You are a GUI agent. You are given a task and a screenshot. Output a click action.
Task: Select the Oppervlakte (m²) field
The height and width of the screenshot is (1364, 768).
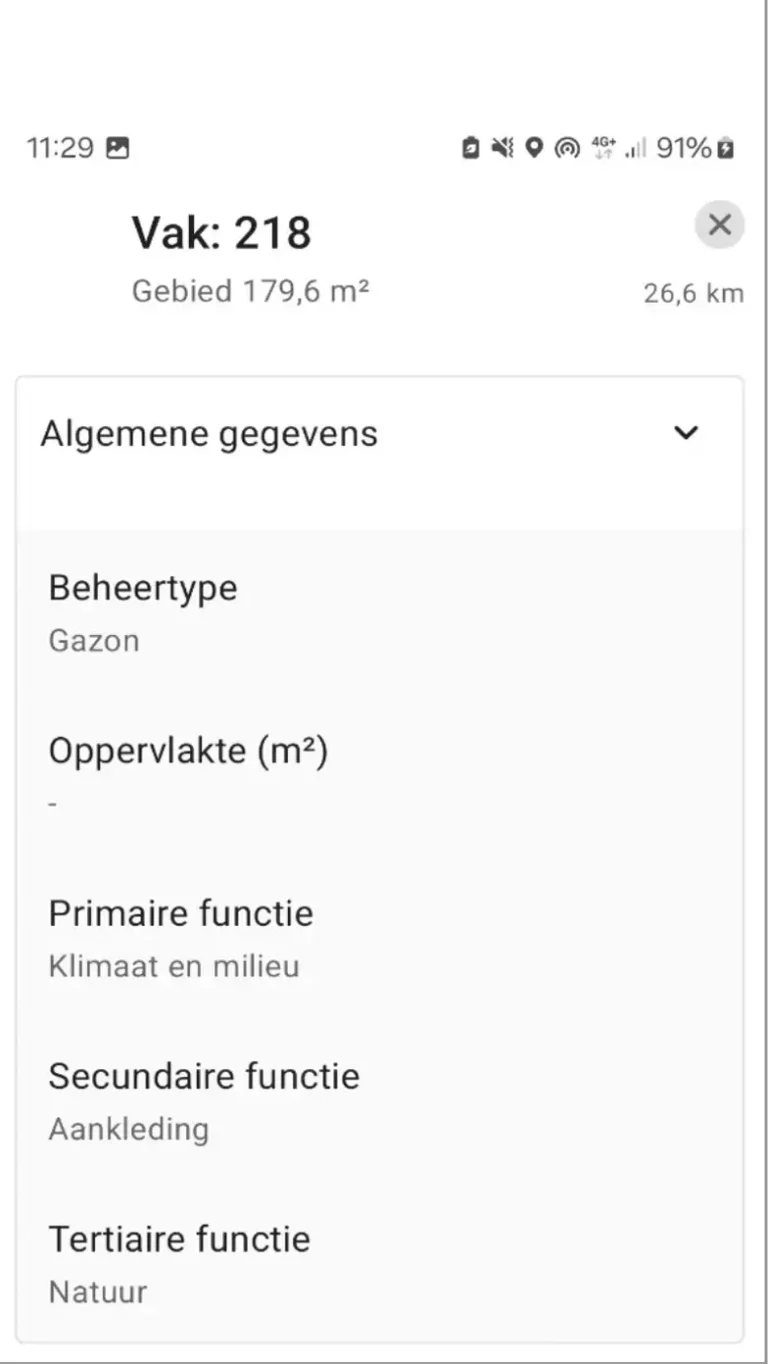point(188,775)
